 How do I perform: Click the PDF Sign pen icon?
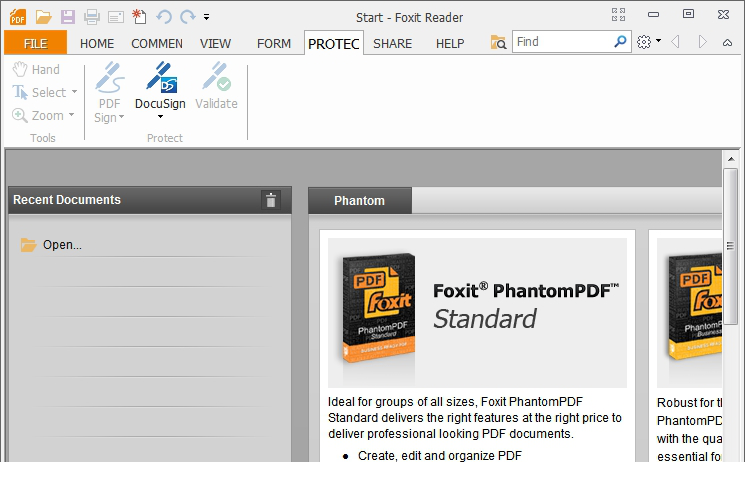(x=109, y=77)
